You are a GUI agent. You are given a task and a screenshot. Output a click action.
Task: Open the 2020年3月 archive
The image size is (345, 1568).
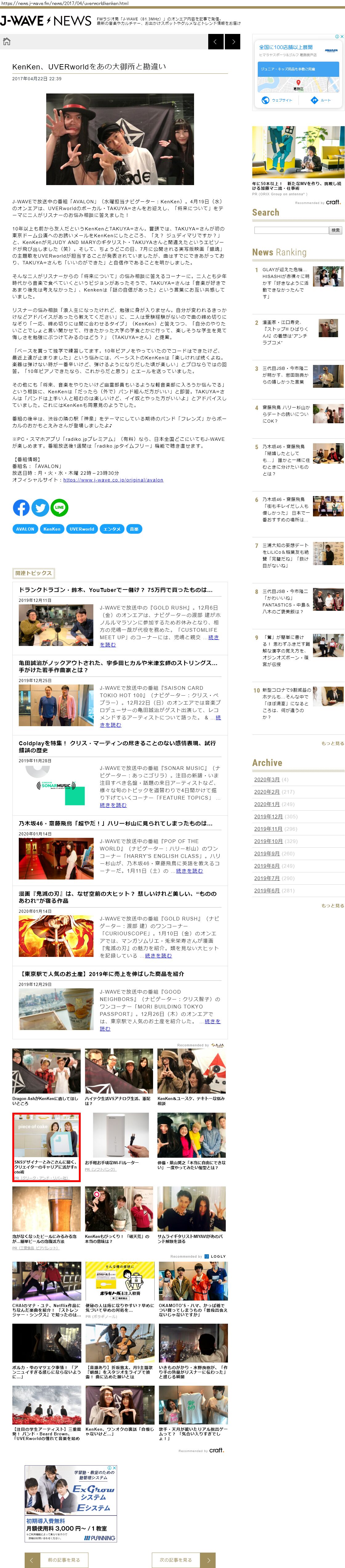pyautogui.click(x=267, y=779)
